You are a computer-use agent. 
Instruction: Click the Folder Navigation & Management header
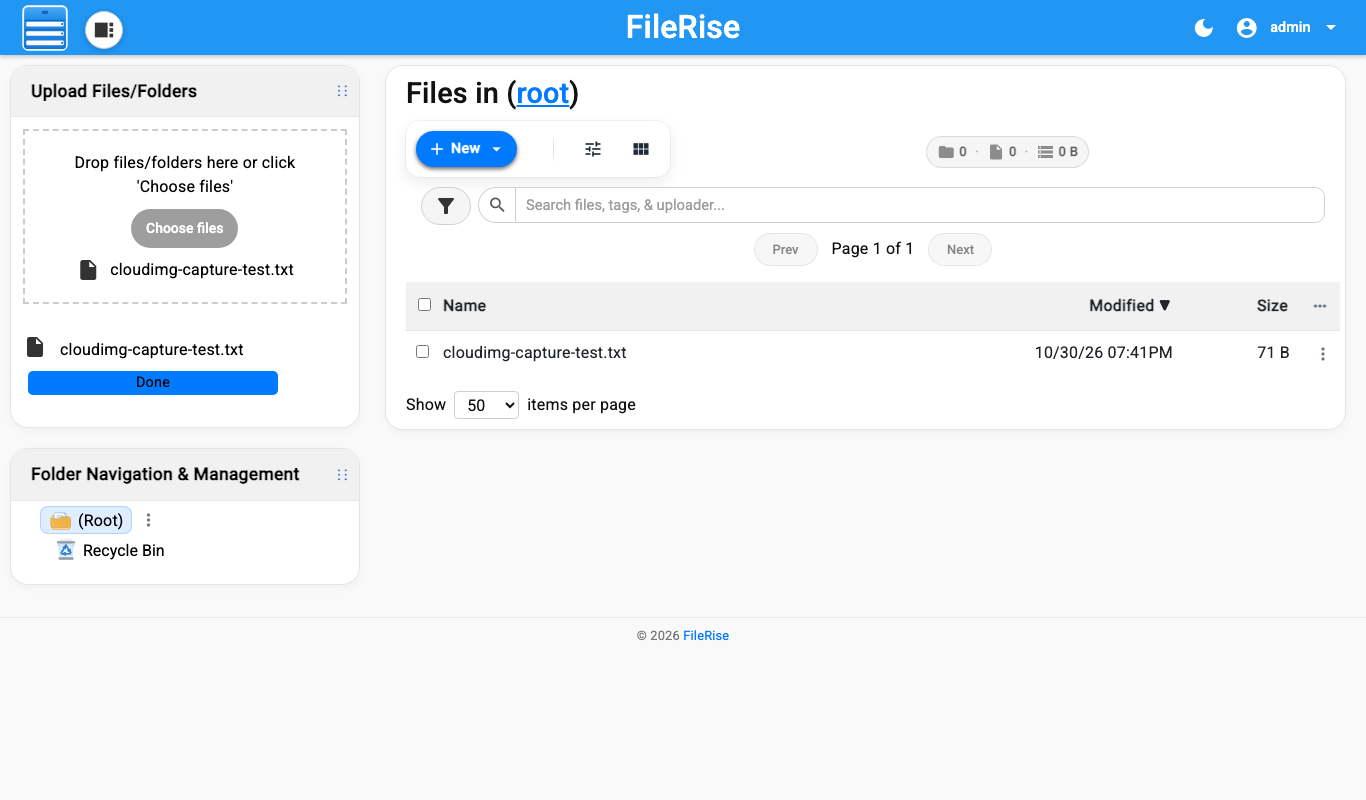click(185, 475)
